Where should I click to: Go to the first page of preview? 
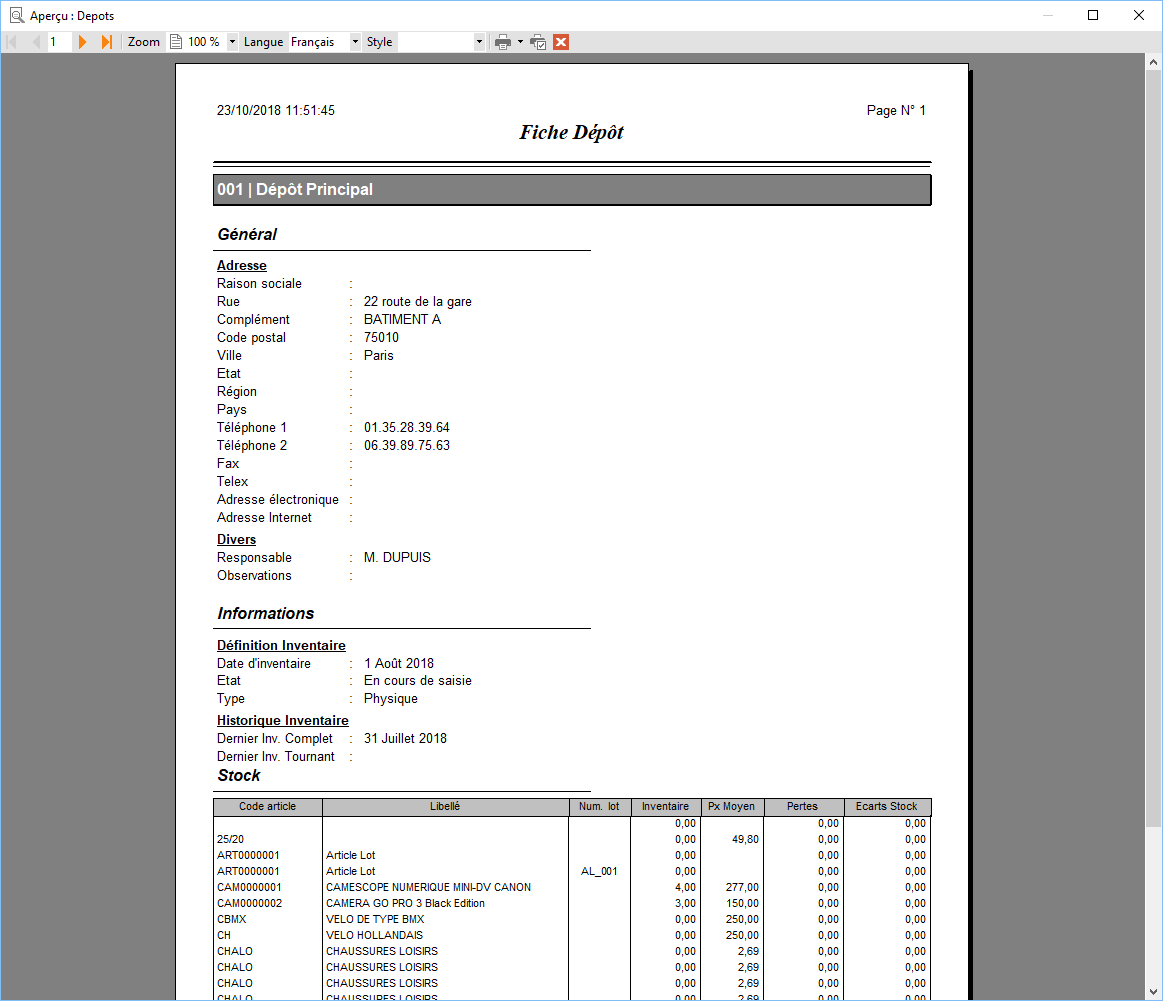(12, 42)
